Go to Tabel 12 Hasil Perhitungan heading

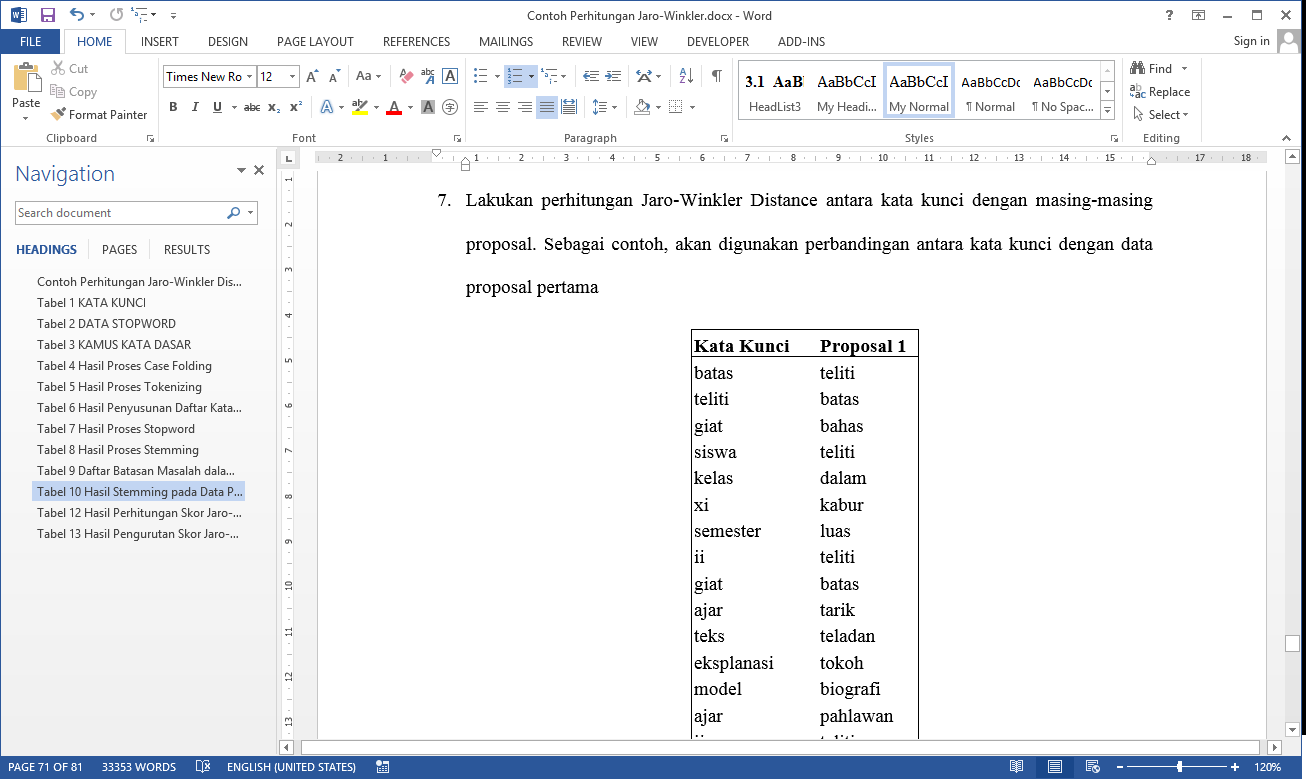tap(139, 513)
